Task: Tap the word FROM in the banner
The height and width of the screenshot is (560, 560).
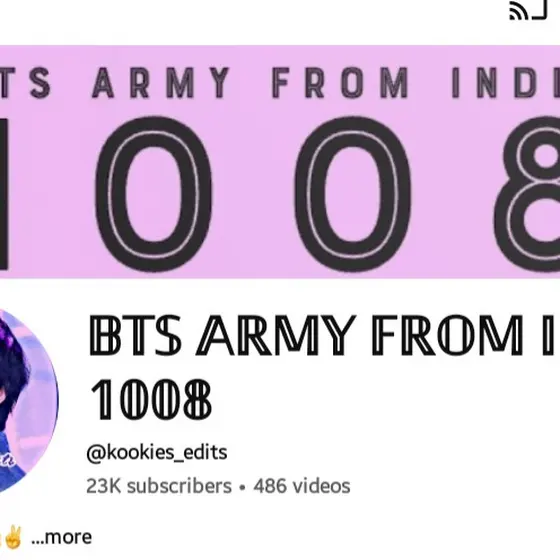Action: 340,82
